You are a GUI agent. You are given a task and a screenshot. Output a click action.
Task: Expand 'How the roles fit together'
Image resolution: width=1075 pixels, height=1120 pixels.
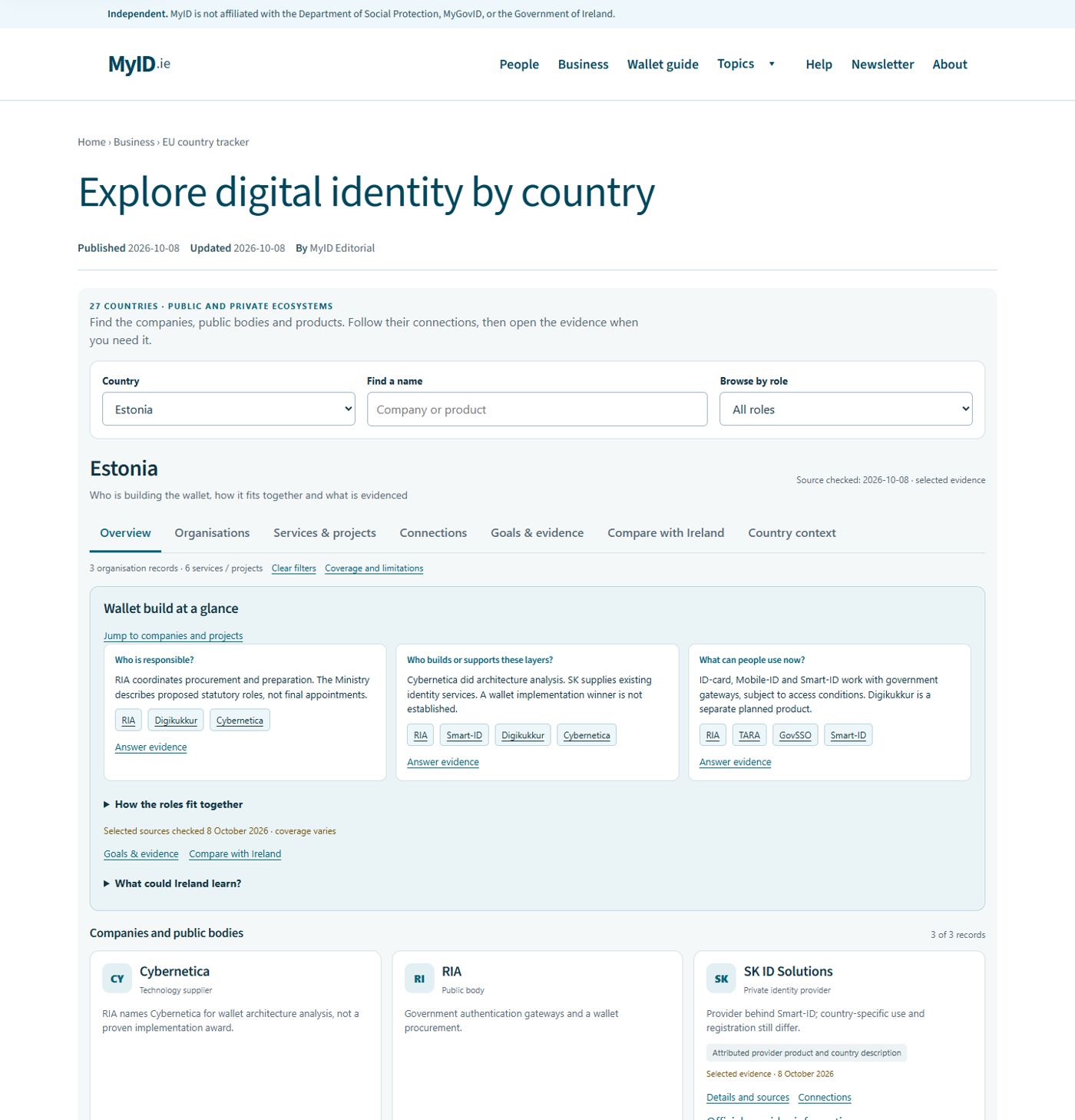pyautogui.click(x=174, y=804)
